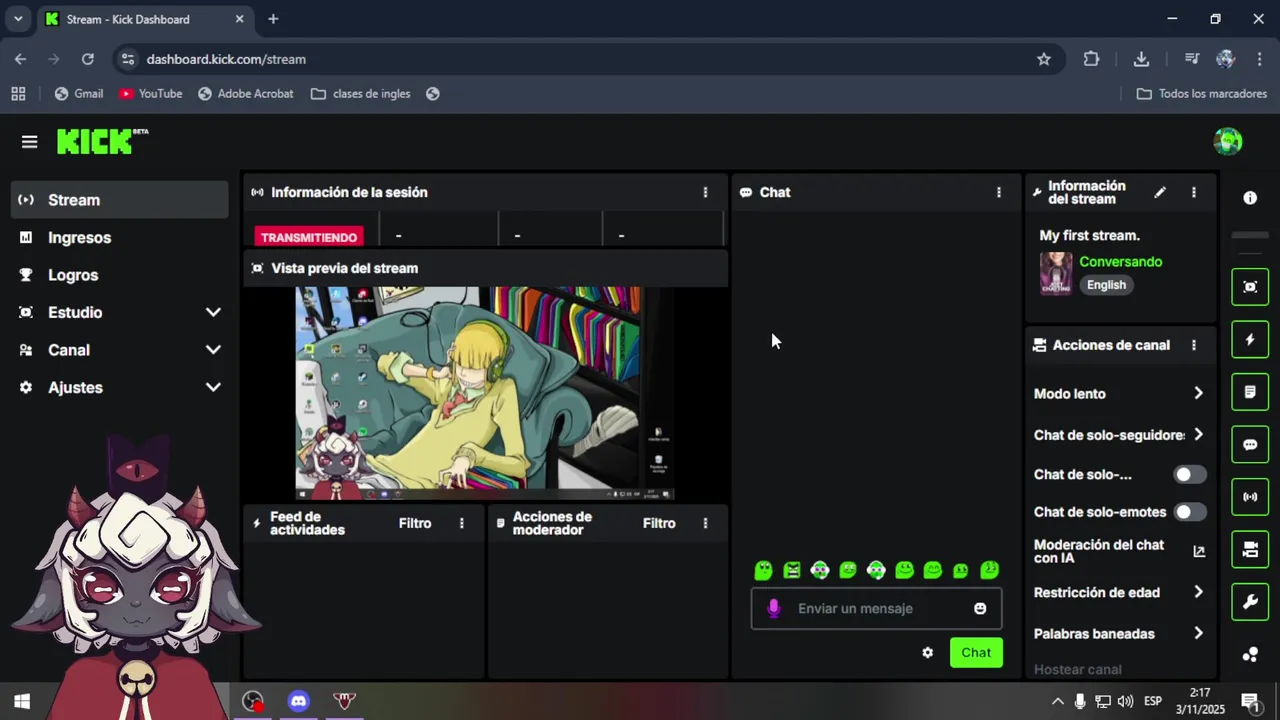
Task: Open the Chat panel three-dot menu
Action: tap(998, 192)
